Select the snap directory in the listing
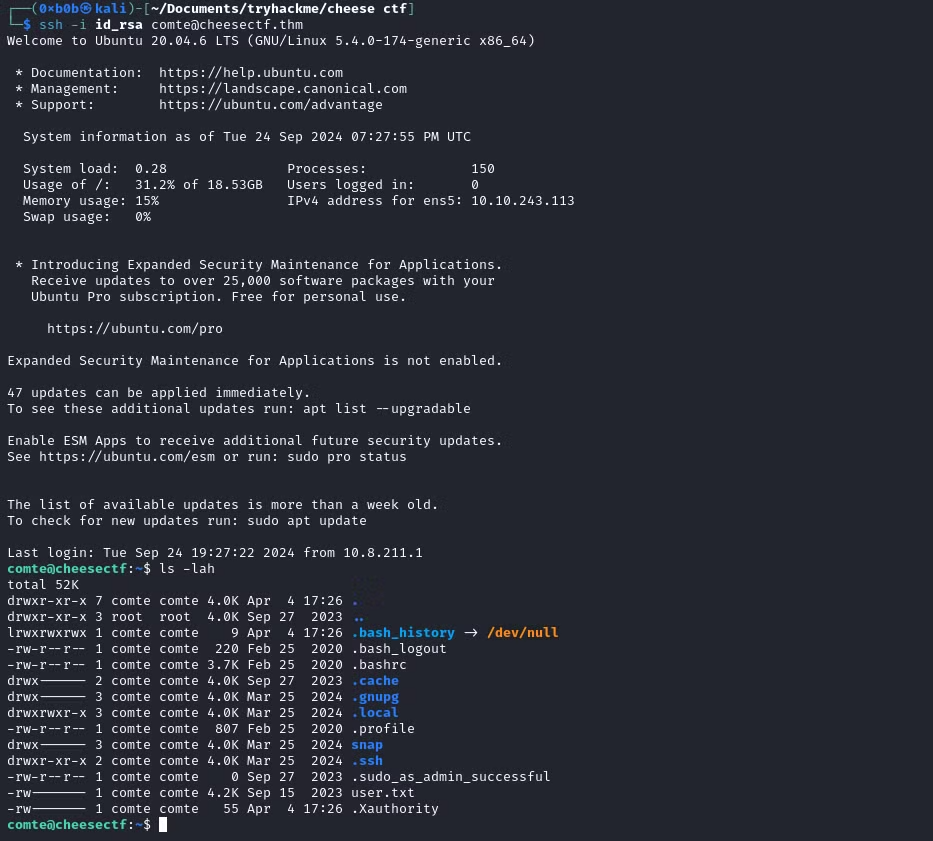Viewport: 933px width, 841px height. 367,745
